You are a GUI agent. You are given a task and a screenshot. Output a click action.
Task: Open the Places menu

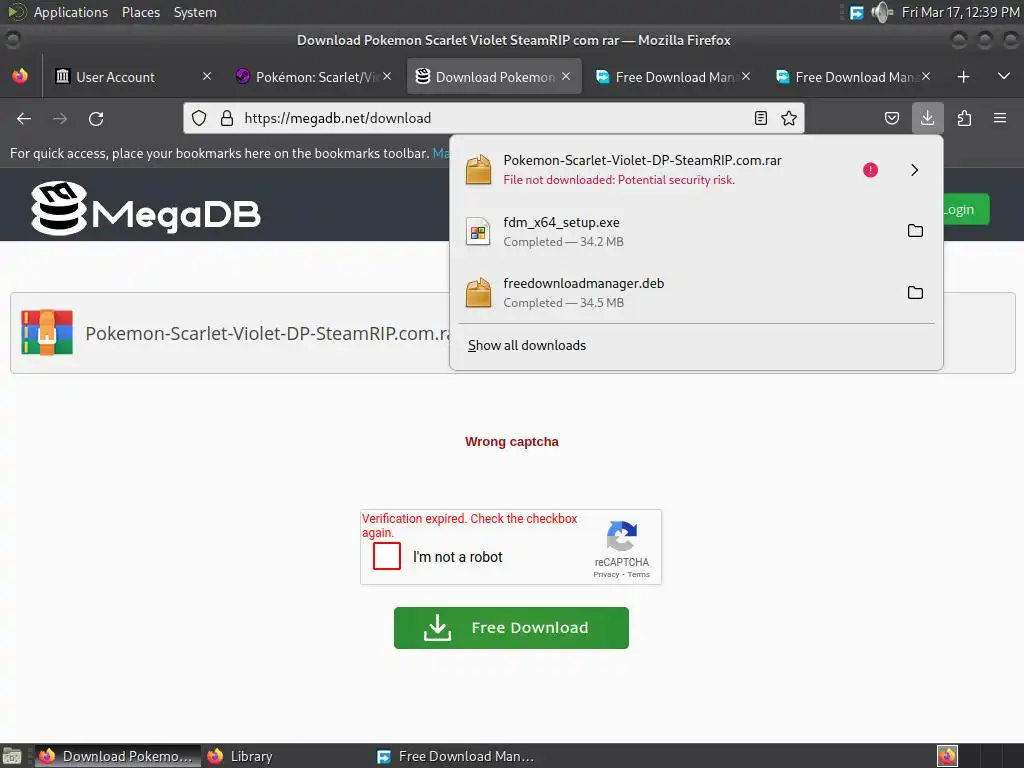141,12
